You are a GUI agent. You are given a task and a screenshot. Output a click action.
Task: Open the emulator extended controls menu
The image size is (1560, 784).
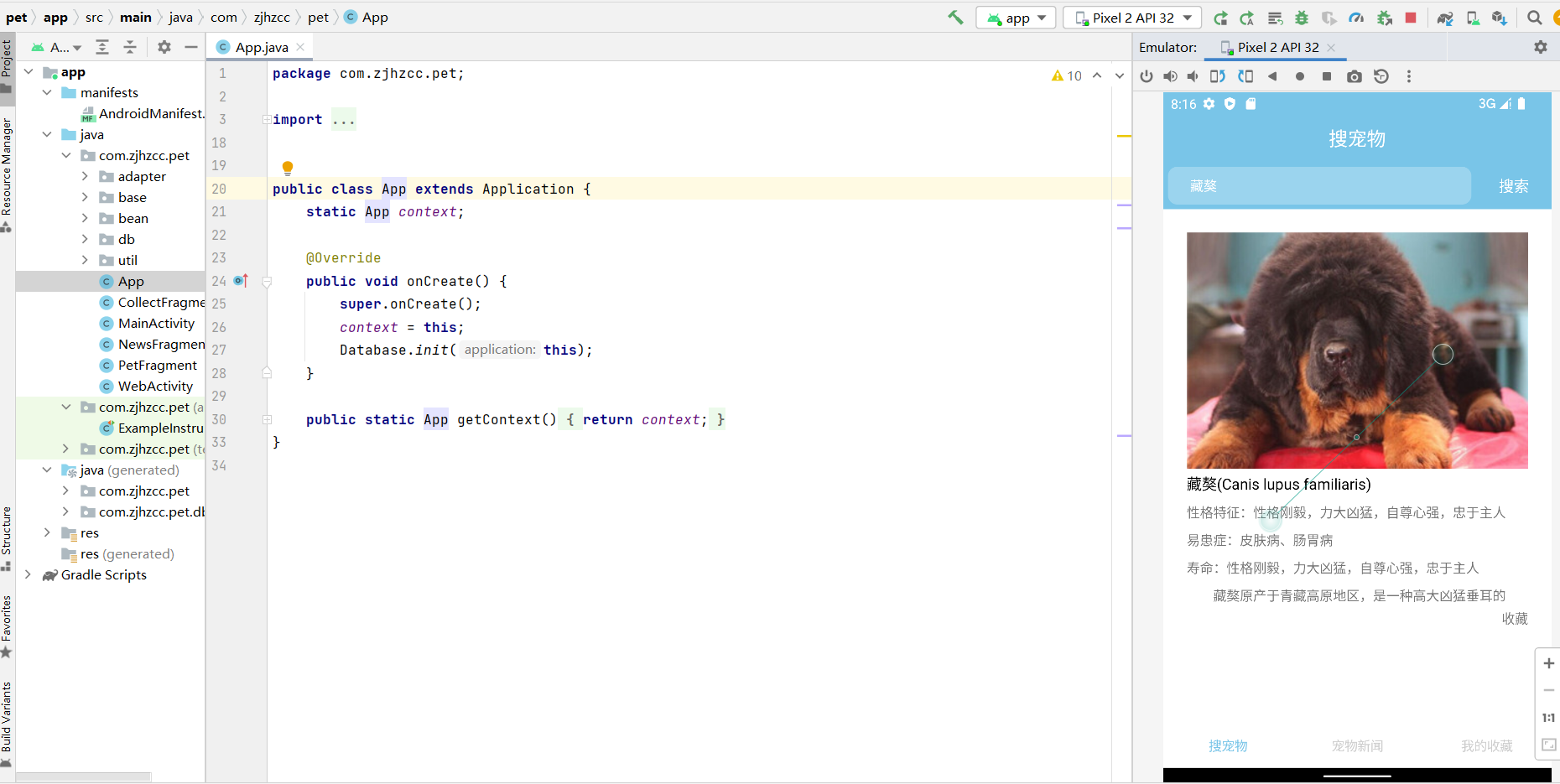1409,76
